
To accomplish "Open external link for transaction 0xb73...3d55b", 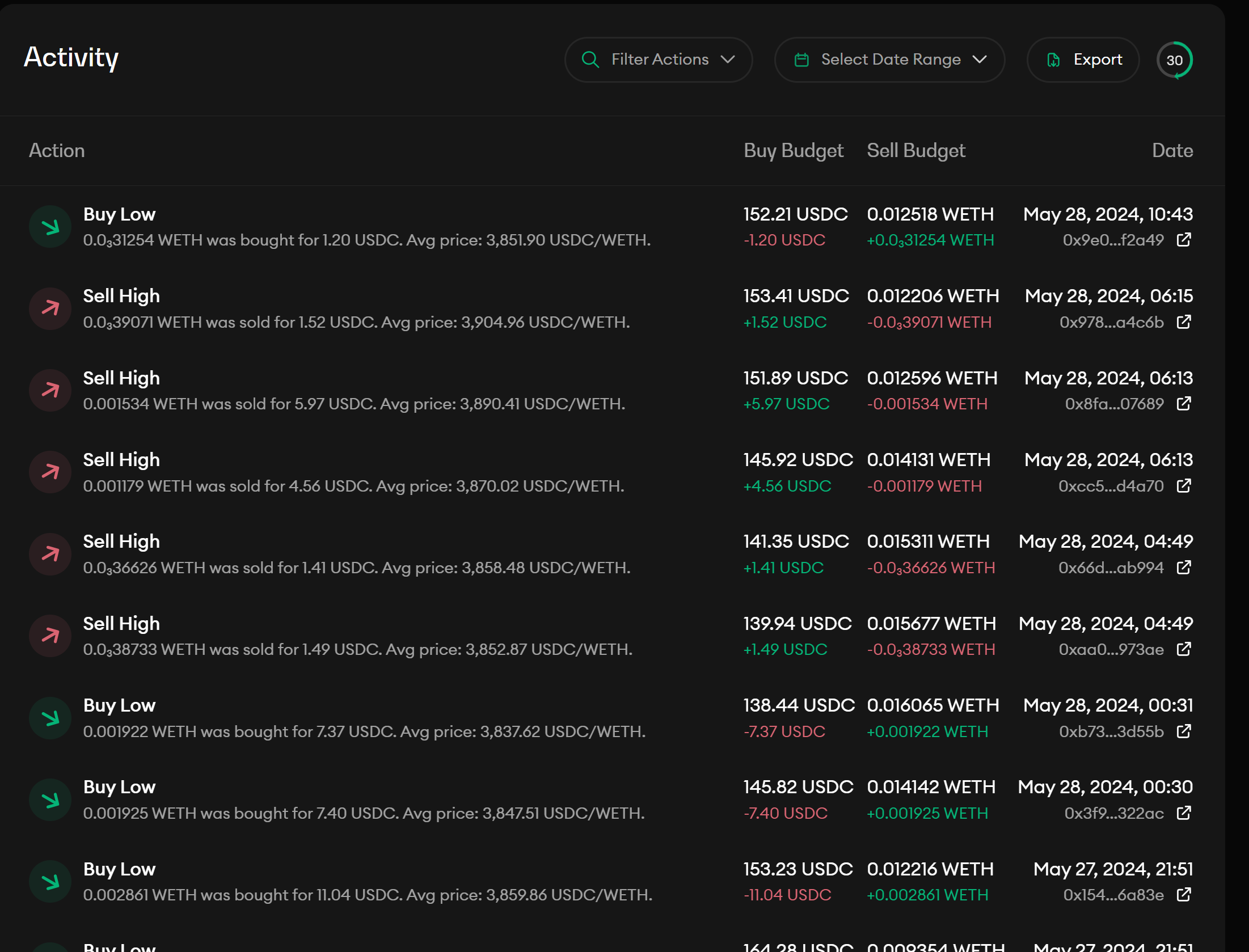I will click(x=1184, y=731).
